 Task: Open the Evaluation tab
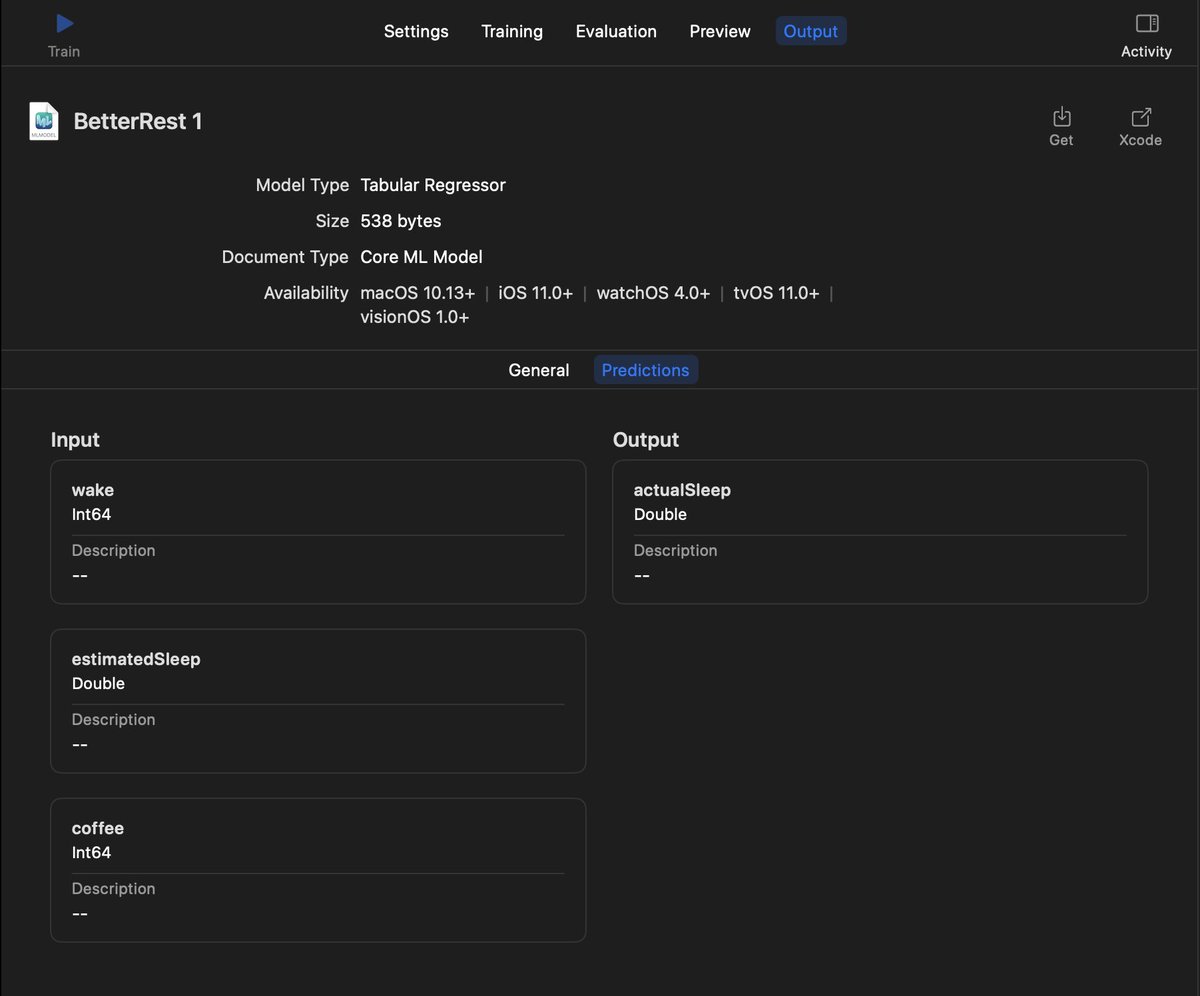point(616,31)
